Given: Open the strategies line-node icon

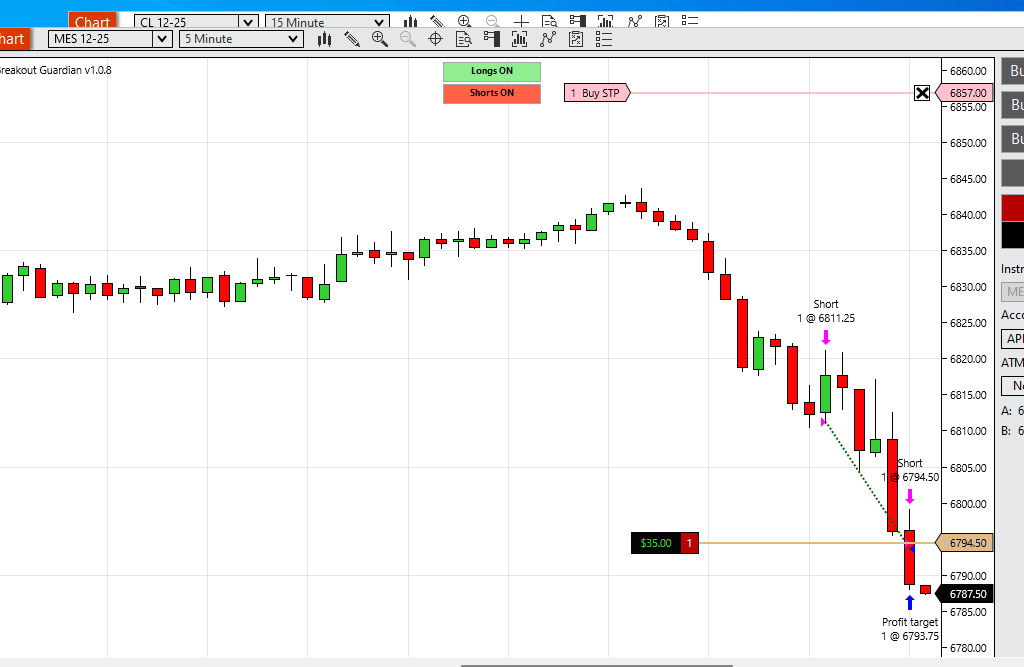Looking at the screenshot, I should tap(548, 39).
